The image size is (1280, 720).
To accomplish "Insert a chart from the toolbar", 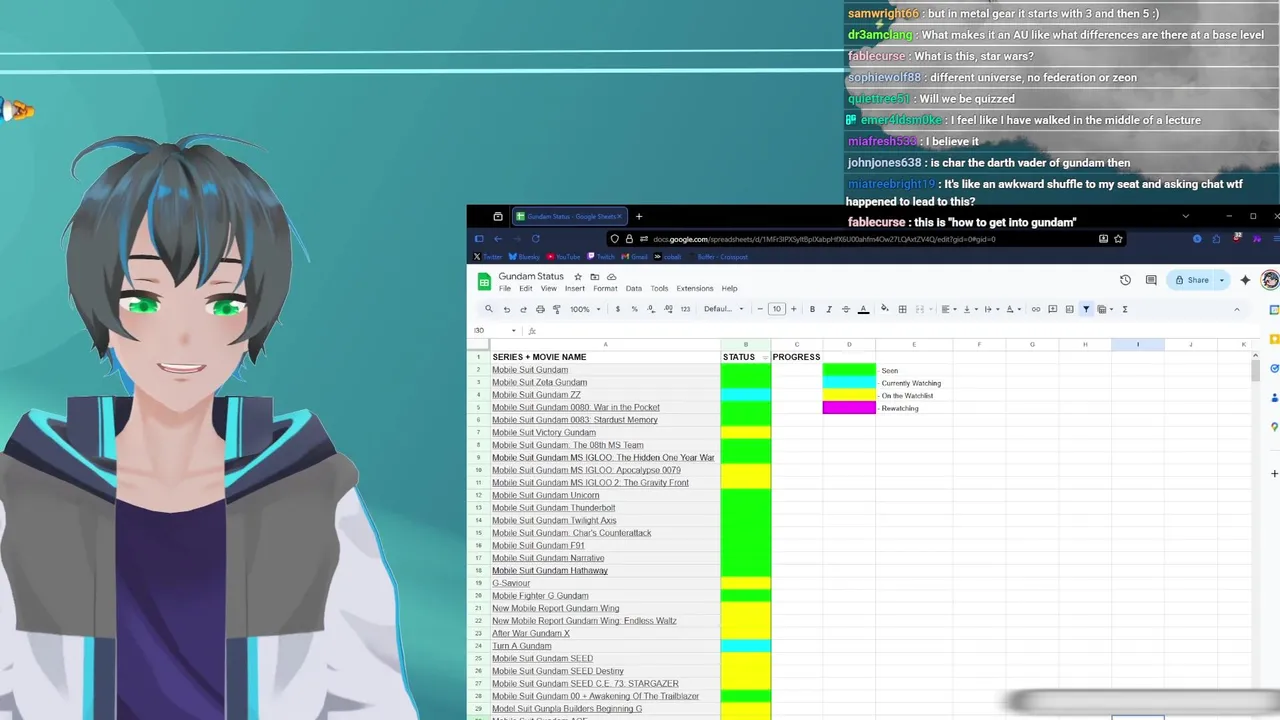I will 1069,309.
